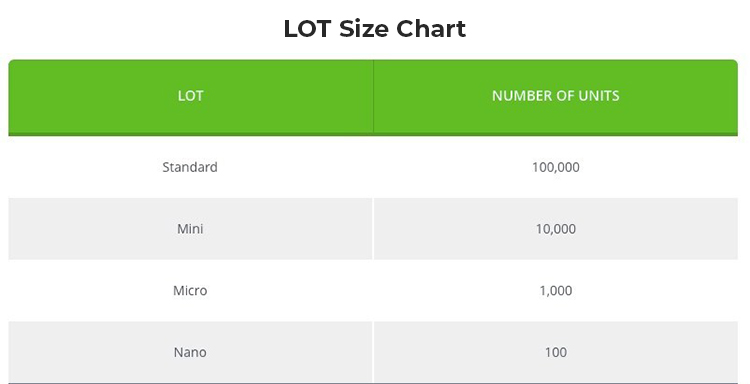Click the 1,000 units cell

pos(555,290)
